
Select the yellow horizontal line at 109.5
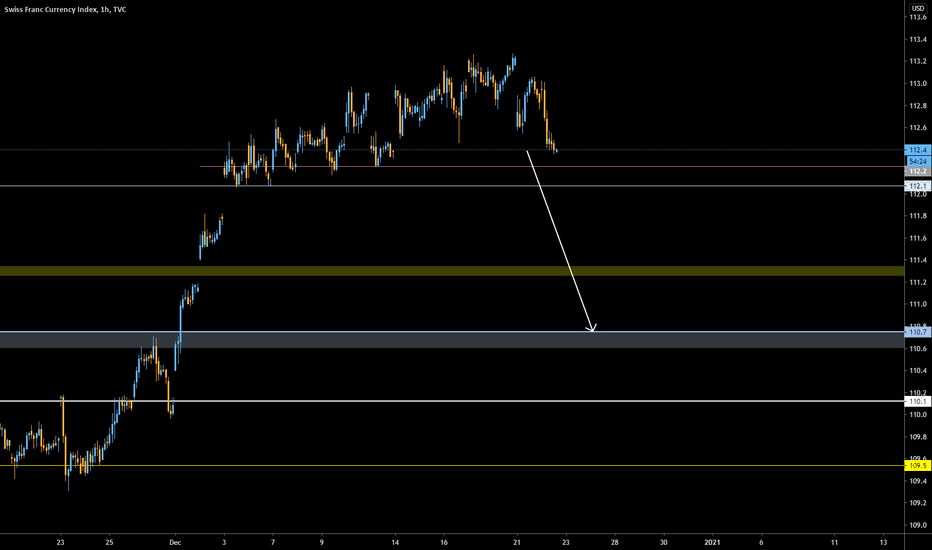tap(452, 466)
